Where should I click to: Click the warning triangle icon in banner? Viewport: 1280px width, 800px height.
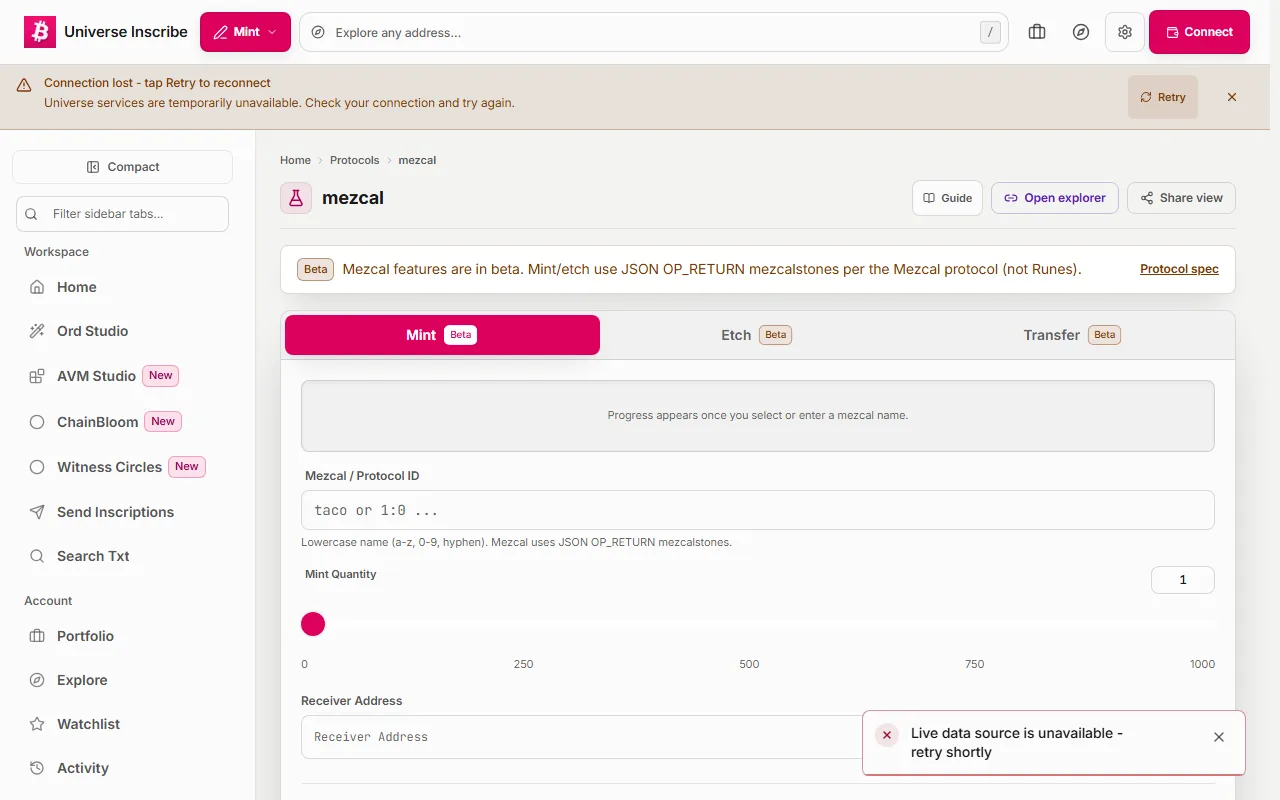tap(24, 85)
